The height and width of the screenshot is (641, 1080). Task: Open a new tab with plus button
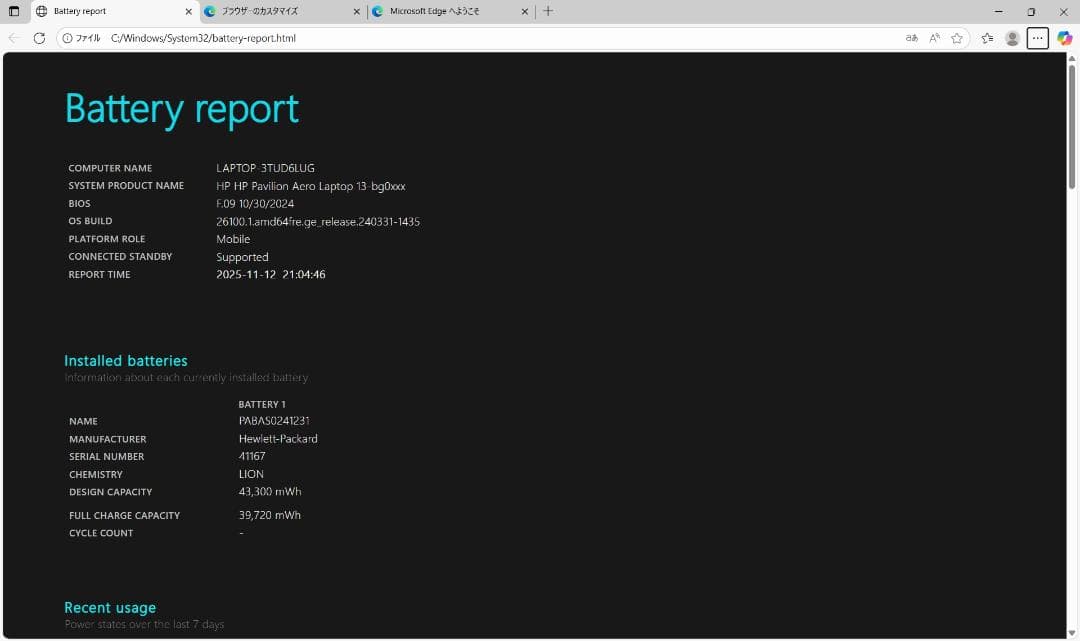547,11
